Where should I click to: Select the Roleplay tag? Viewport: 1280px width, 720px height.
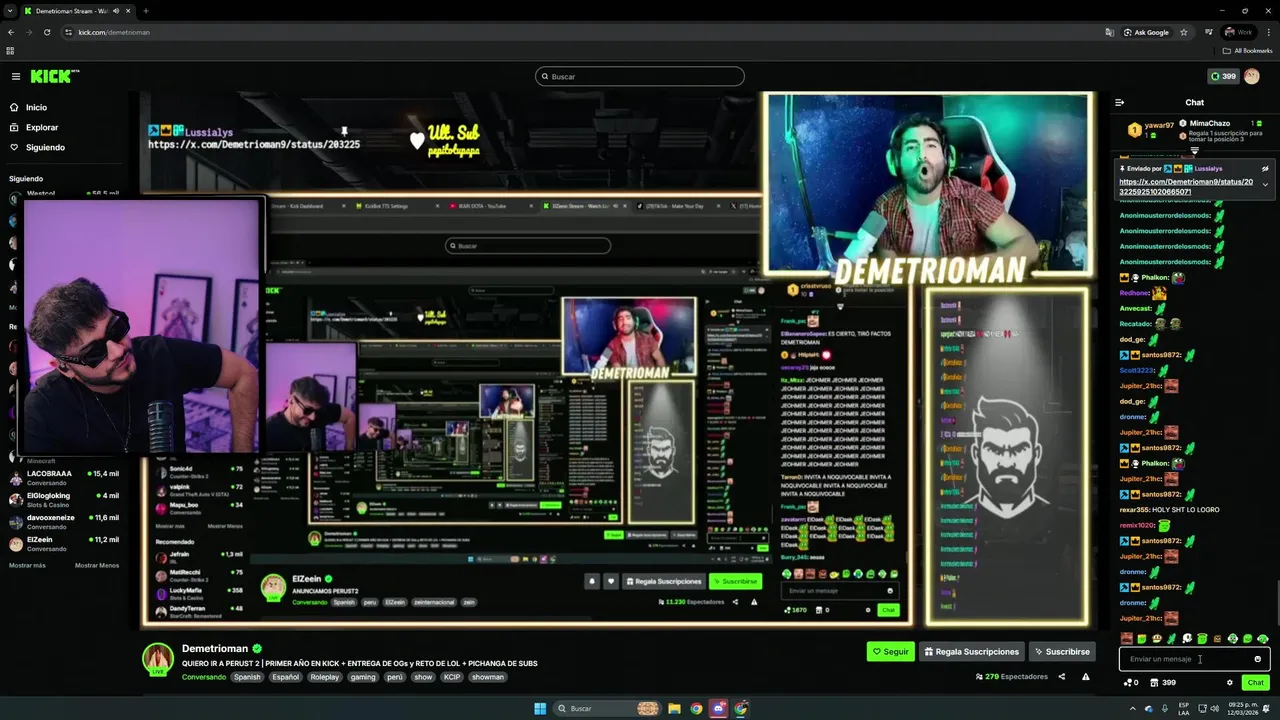[324, 677]
